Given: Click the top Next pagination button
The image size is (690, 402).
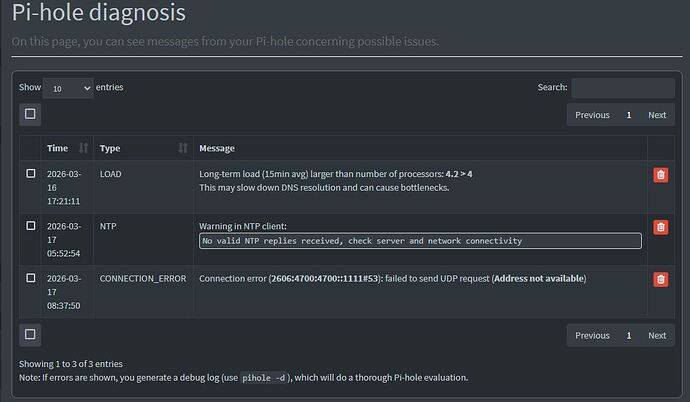Looking at the screenshot, I should pyautogui.click(x=657, y=115).
